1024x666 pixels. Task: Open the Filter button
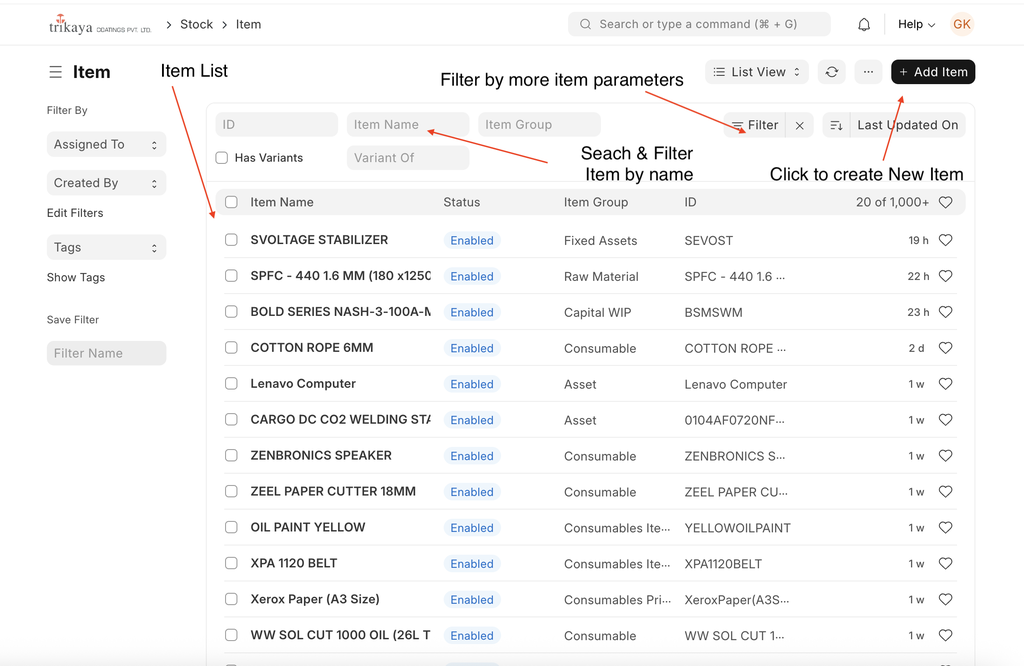(755, 125)
